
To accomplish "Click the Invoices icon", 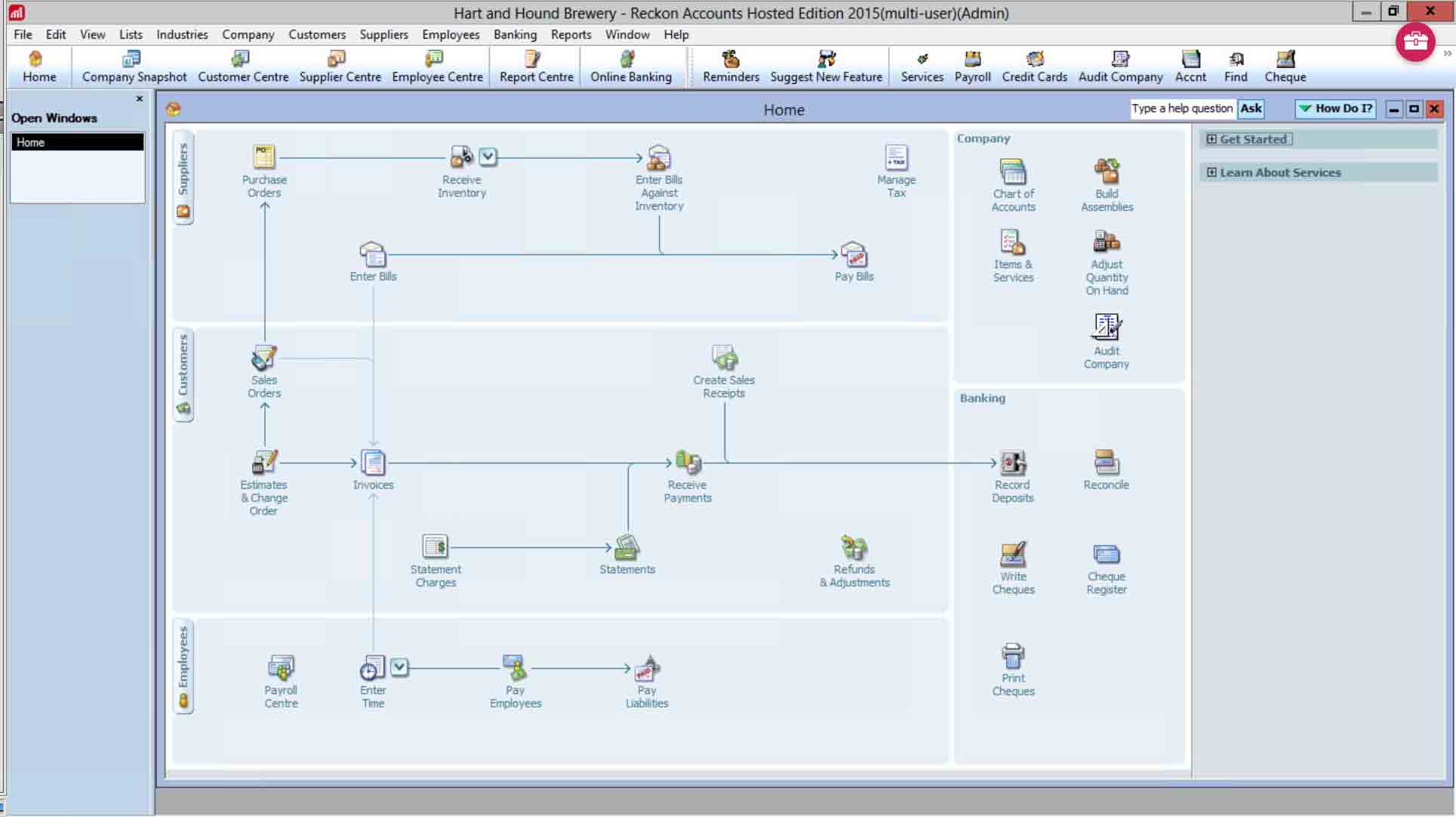I will coord(373,463).
